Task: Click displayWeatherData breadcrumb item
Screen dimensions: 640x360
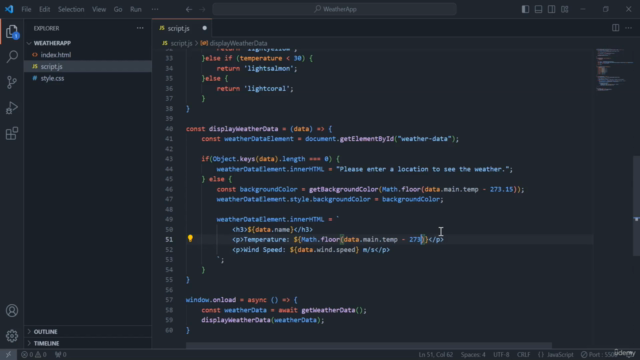Action: pos(234,43)
